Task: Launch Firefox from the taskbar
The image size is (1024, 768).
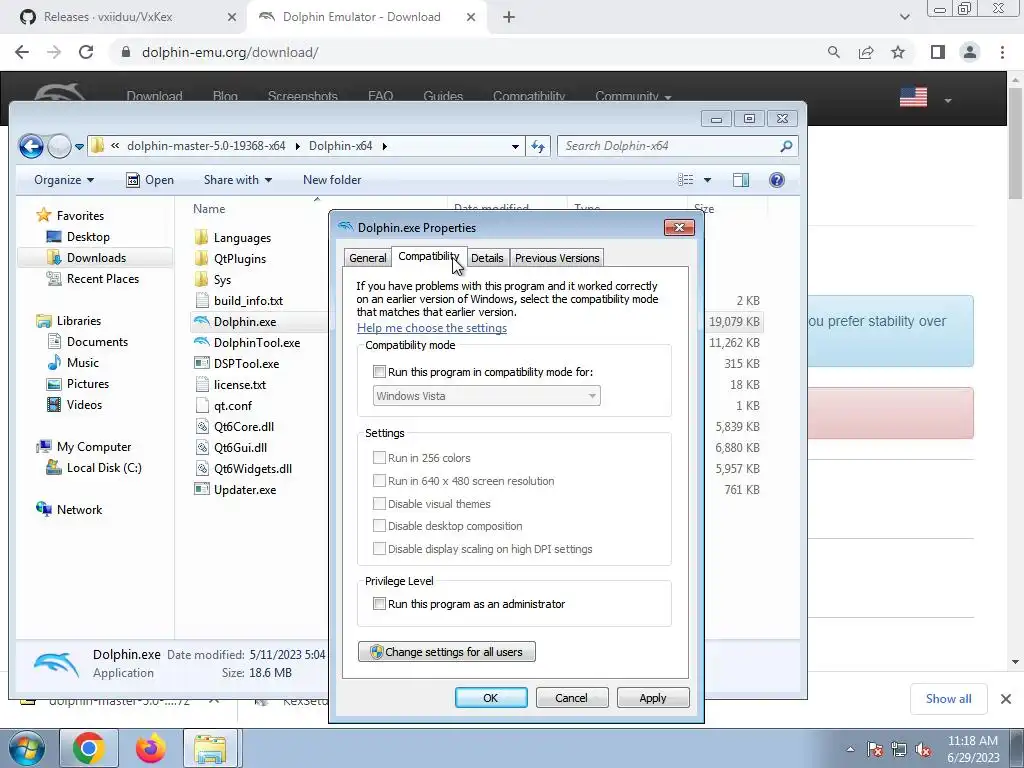Action: coord(150,748)
